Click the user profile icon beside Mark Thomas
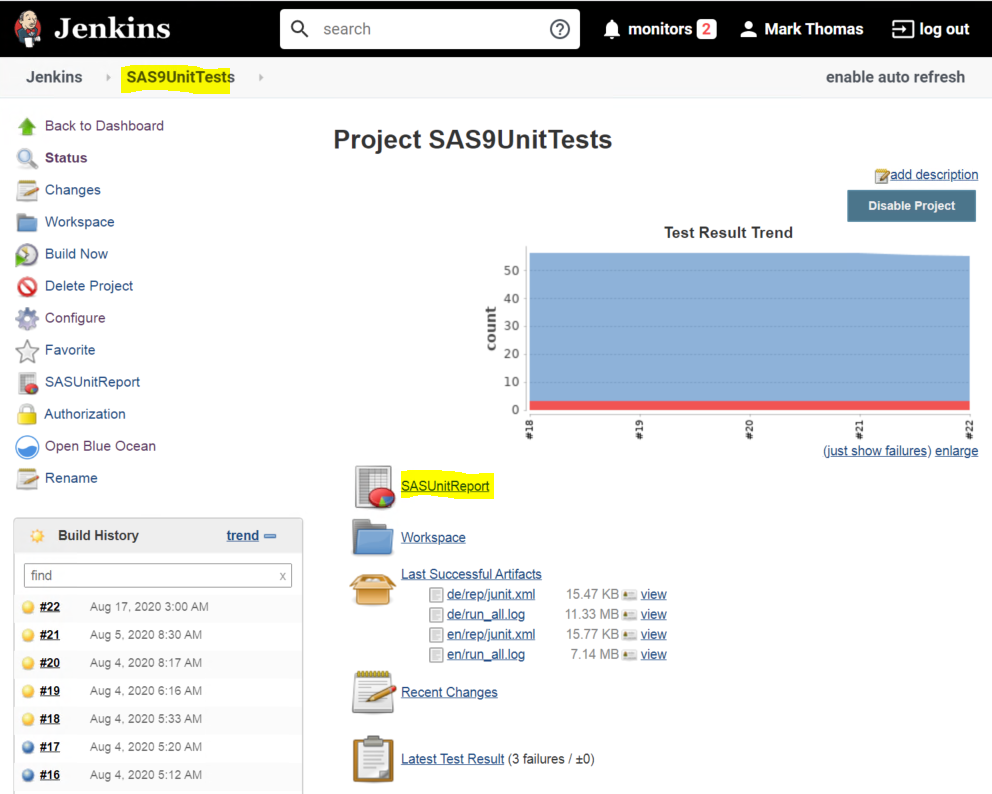992x794 pixels. pyautogui.click(x=748, y=29)
